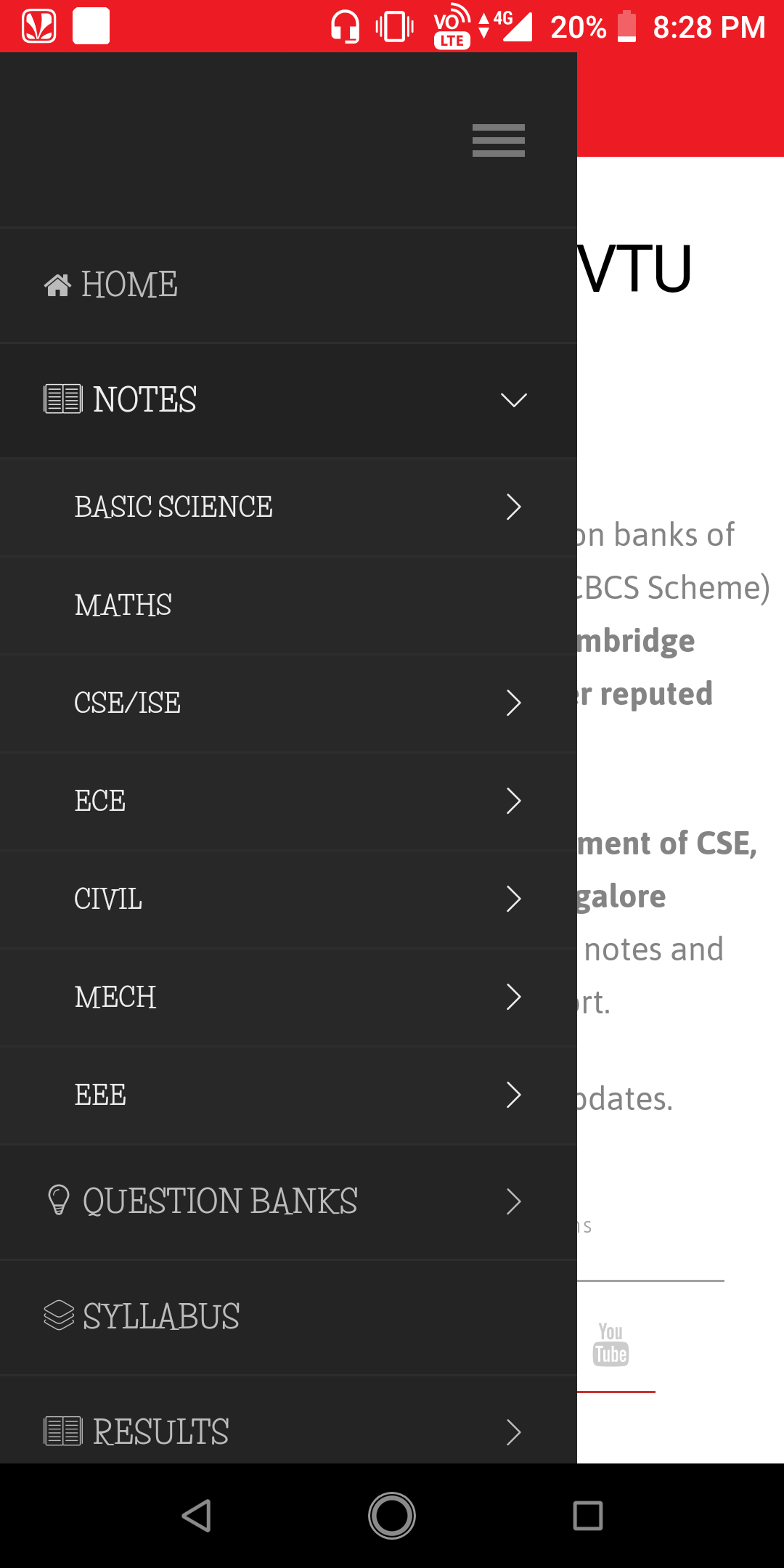Tap the Android recent apps square
The width and height of the screenshot is (784, 1568).
click(587, 1516)
